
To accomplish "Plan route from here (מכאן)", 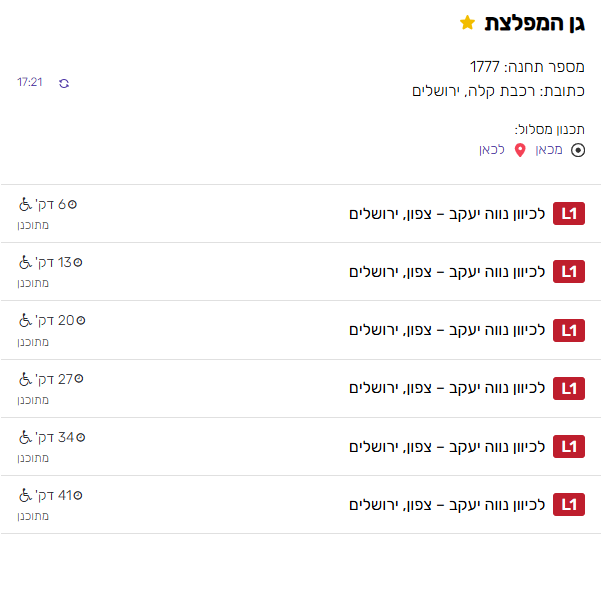I will pyautogui.click(x=550, y=150).
